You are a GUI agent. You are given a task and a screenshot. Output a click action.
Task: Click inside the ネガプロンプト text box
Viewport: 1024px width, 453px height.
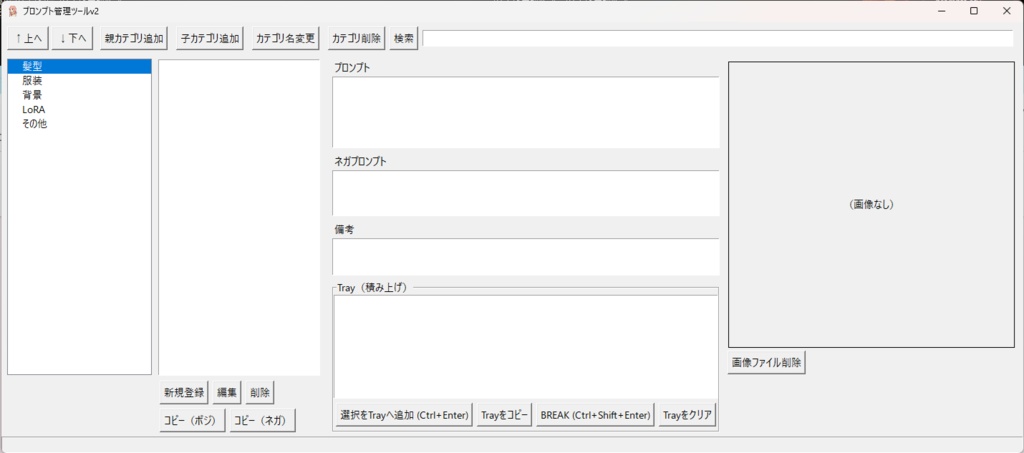point(526,193)
